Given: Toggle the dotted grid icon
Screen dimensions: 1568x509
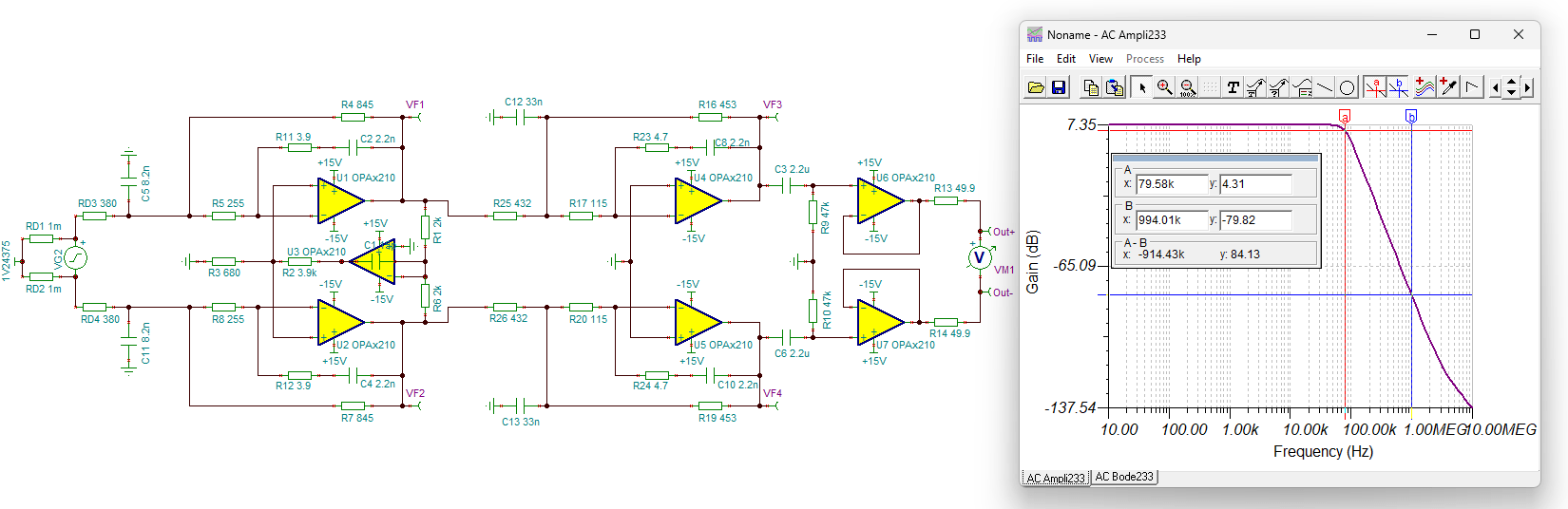Looking at the screenshot, I should coord(1210,87).
